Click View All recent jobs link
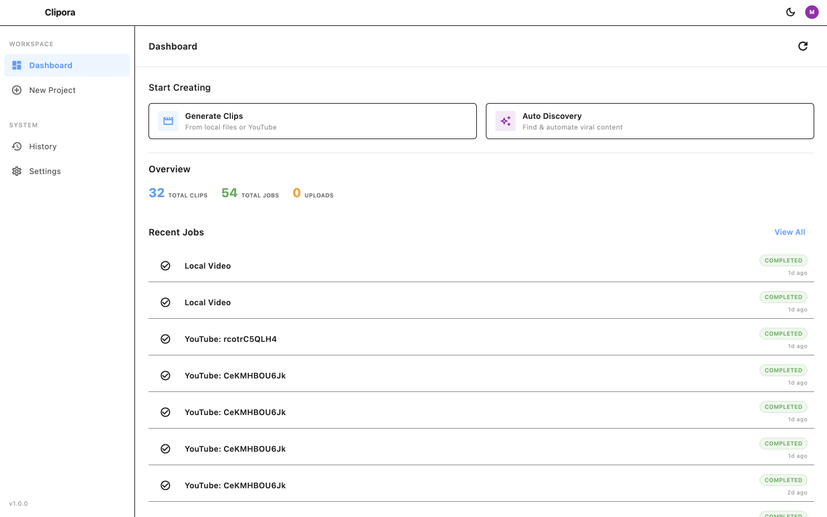This screenshot has width=827, height=517. [790, 232]
